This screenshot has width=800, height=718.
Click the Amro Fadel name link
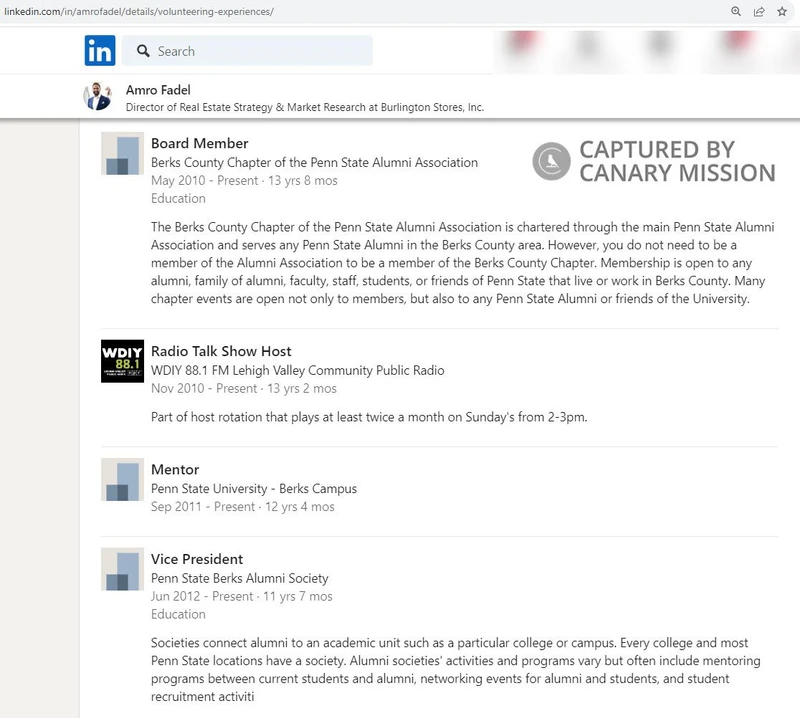pos(158,90)
